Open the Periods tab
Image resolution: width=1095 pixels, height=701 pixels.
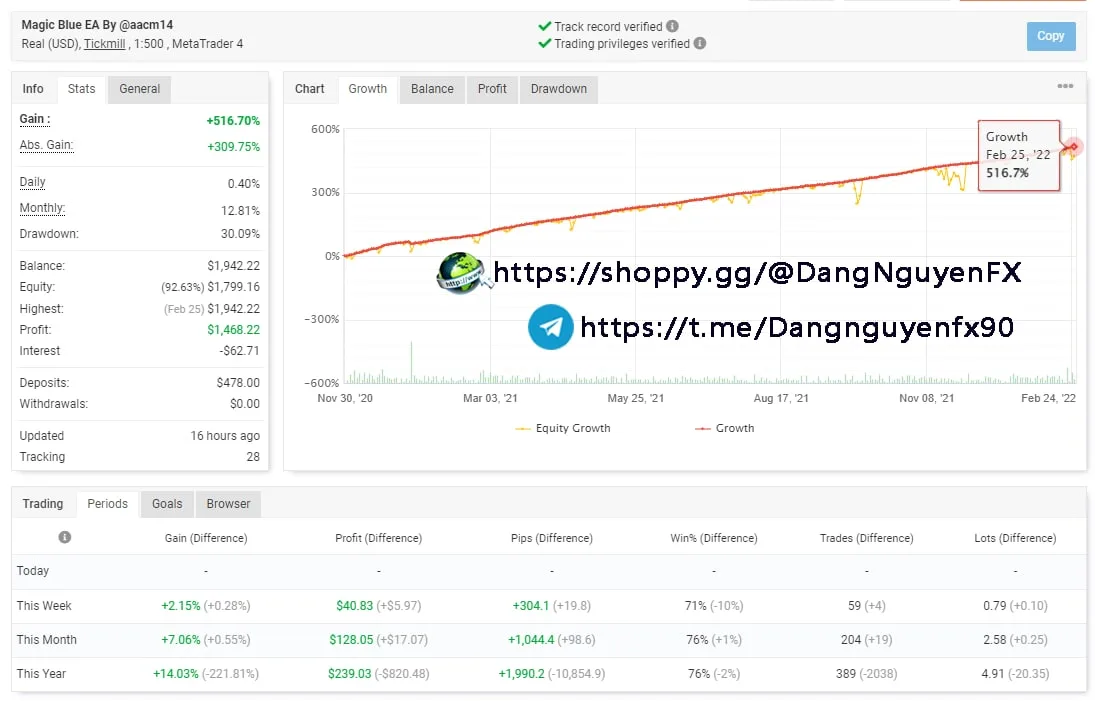coord(108,503)
